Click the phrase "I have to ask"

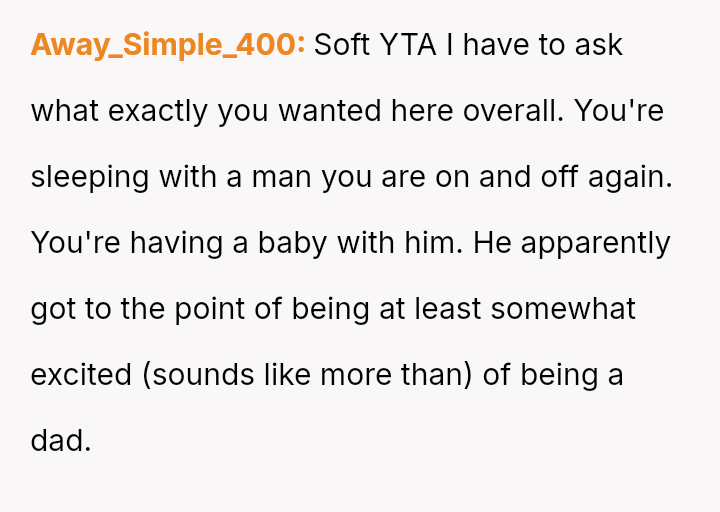(534, 45)
